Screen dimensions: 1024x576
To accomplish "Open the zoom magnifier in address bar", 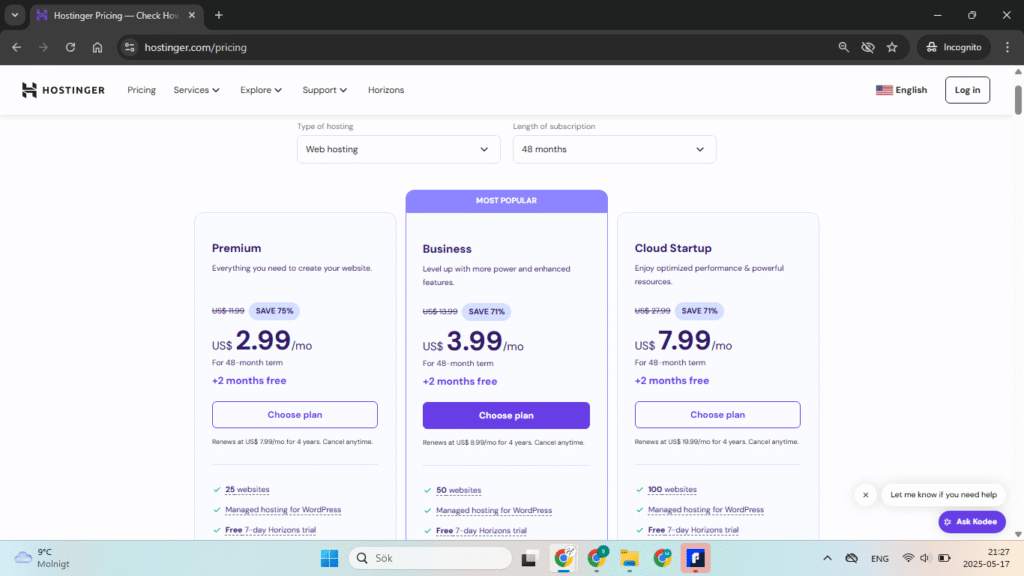I will (x=844, y=47).
